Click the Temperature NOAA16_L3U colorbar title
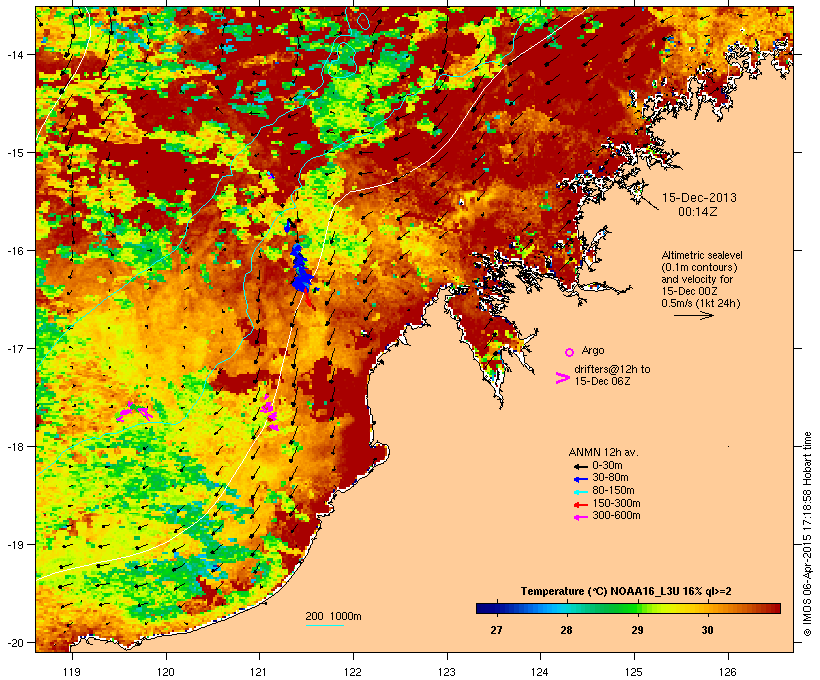This screenshot has width=820, height=680. tap(626, 591)
